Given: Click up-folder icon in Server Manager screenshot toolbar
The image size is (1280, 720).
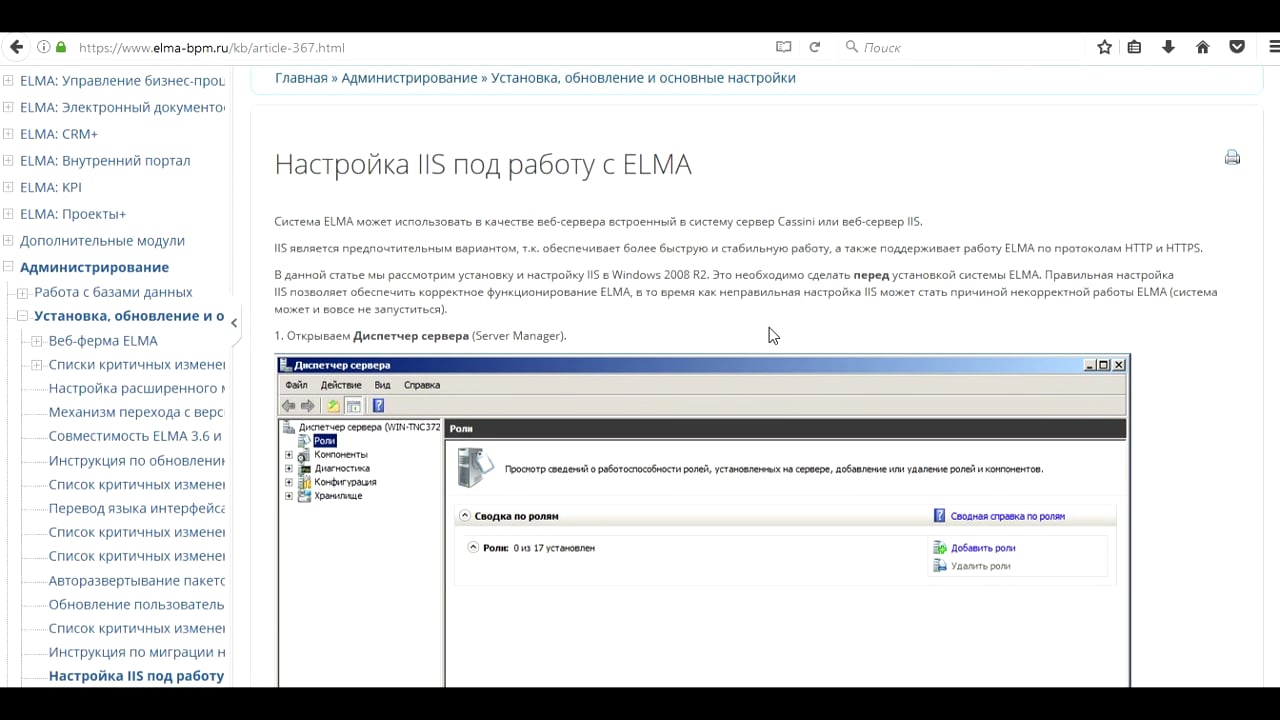Looking at the screenshot, I should pos(333,405).
